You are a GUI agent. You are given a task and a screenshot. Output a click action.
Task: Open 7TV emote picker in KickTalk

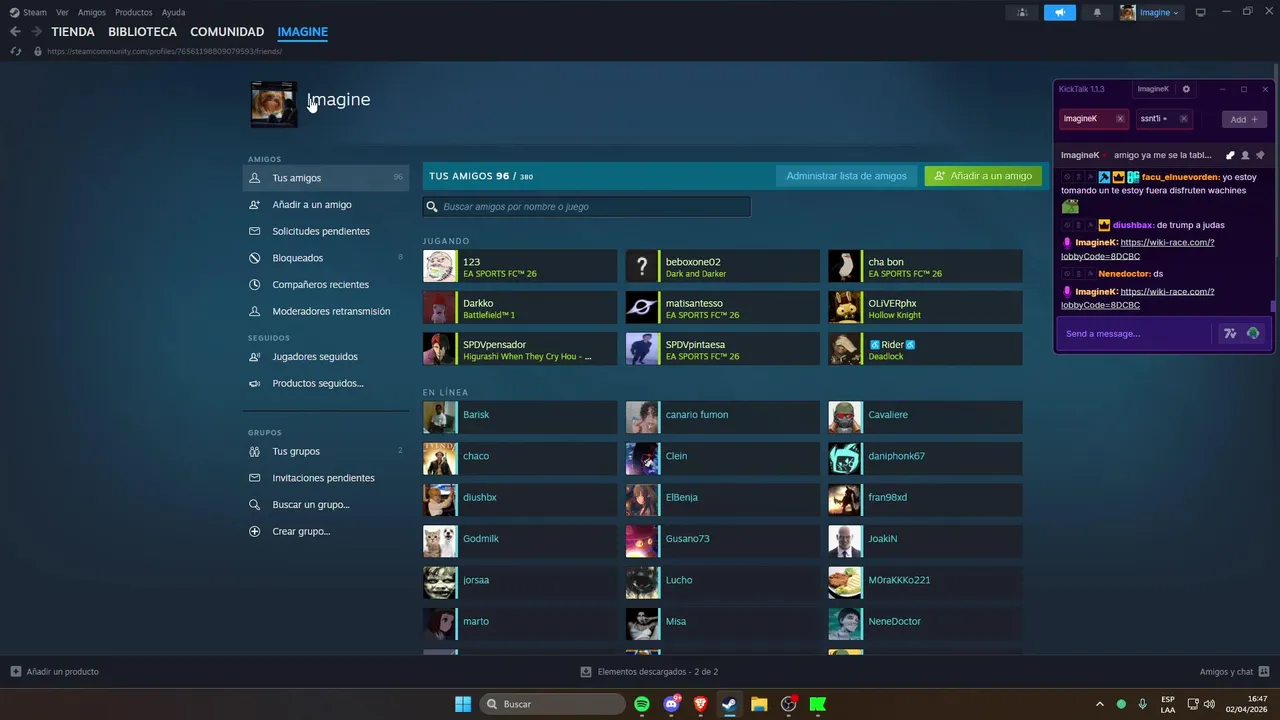[1230, 333]
